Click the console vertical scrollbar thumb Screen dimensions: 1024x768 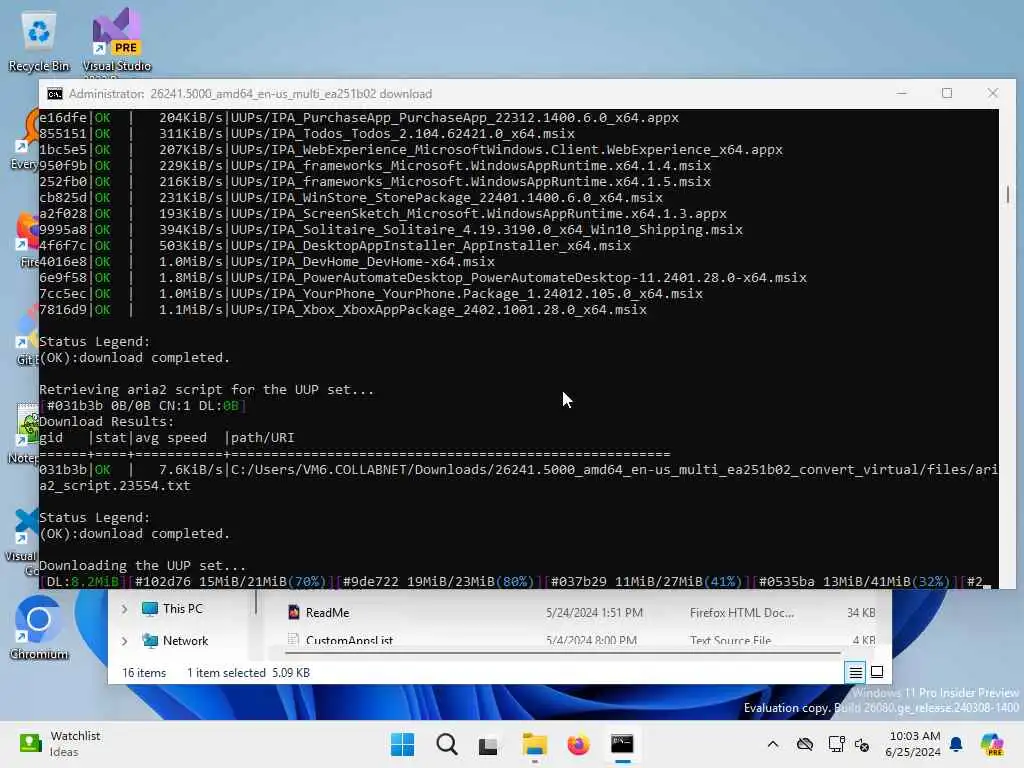(1008, 194)
